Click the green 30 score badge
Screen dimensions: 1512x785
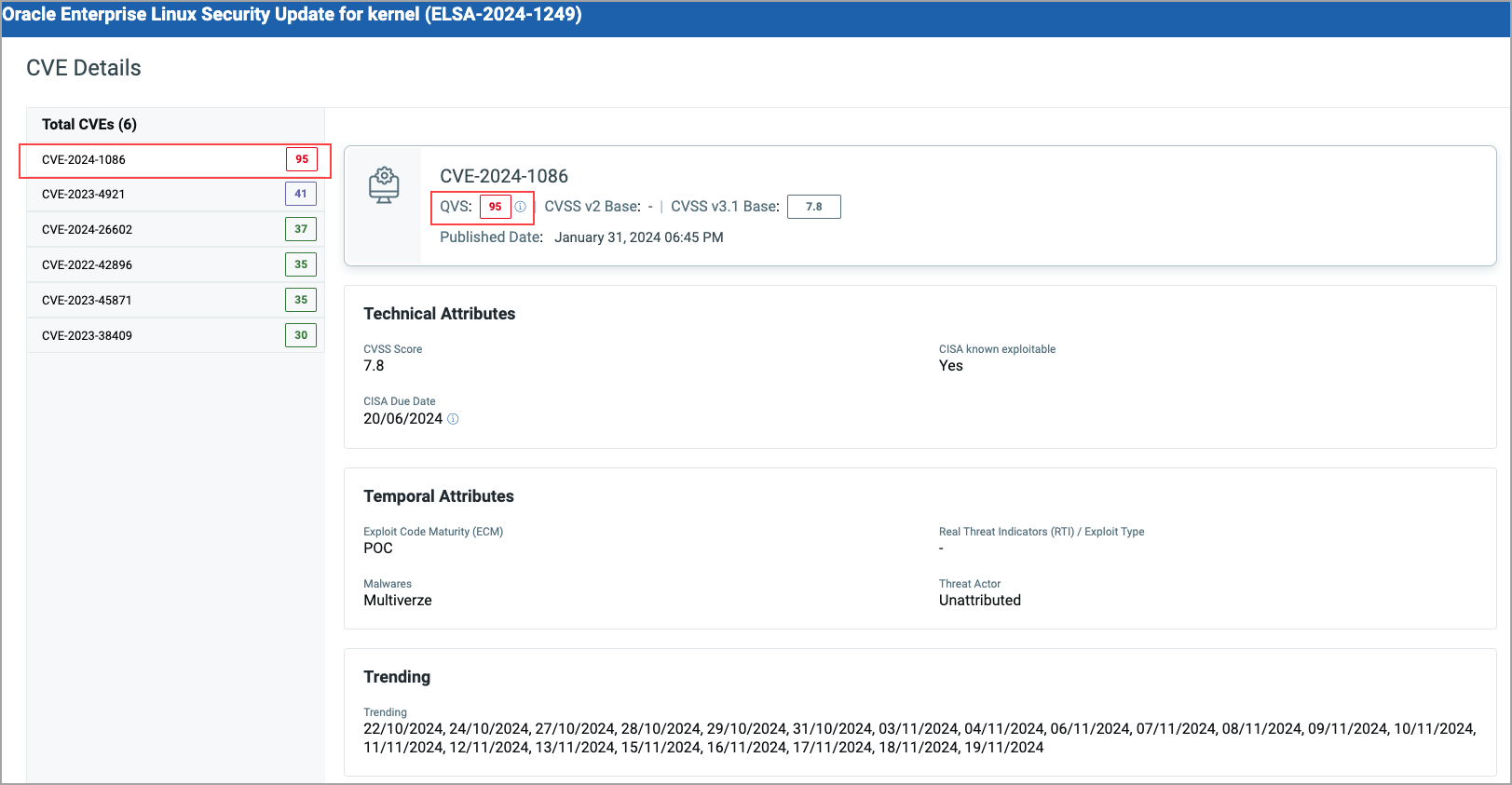pyautogui.click(x=301, y=335)
